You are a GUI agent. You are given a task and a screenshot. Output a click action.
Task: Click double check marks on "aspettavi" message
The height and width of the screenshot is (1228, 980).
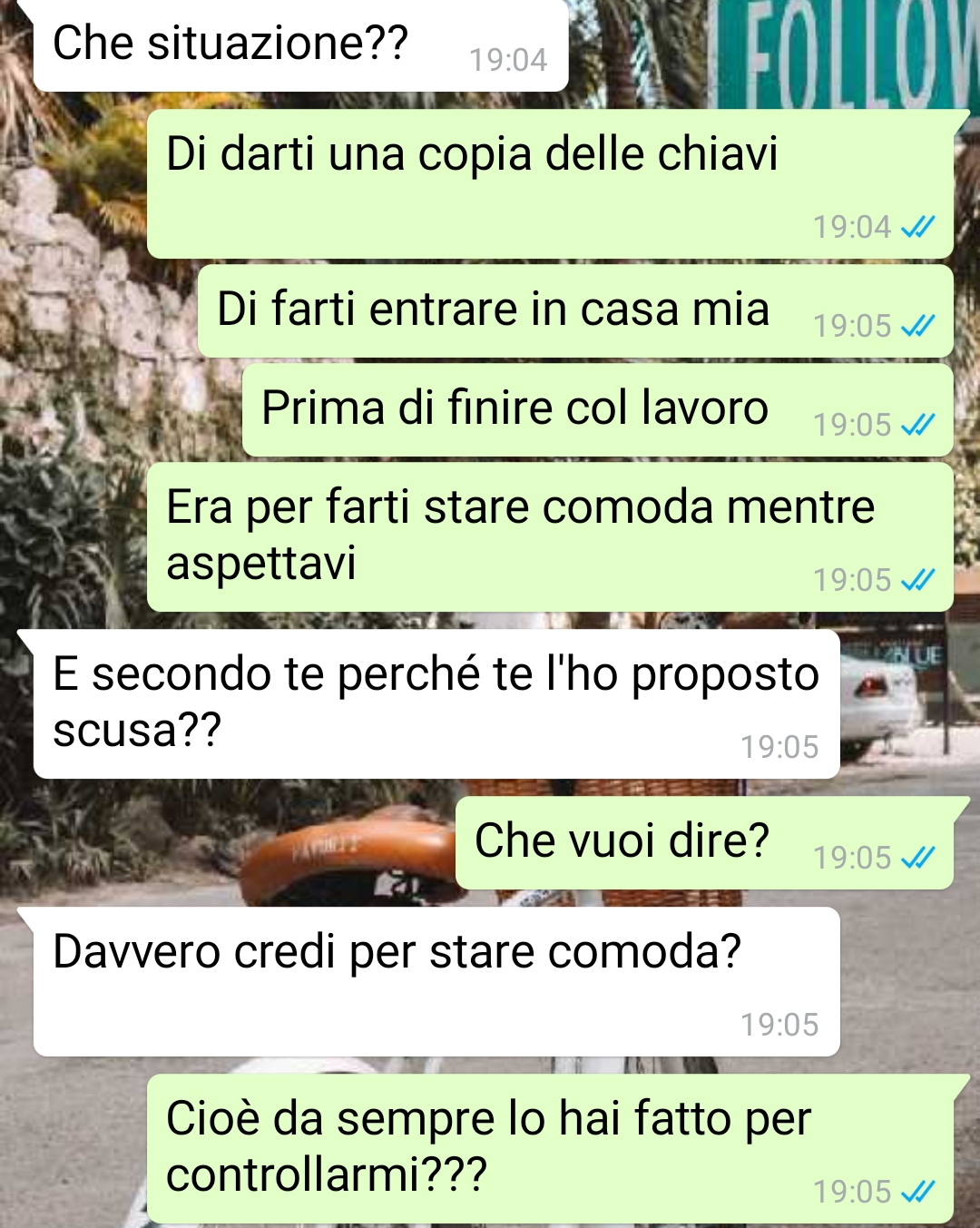point(917,580)
